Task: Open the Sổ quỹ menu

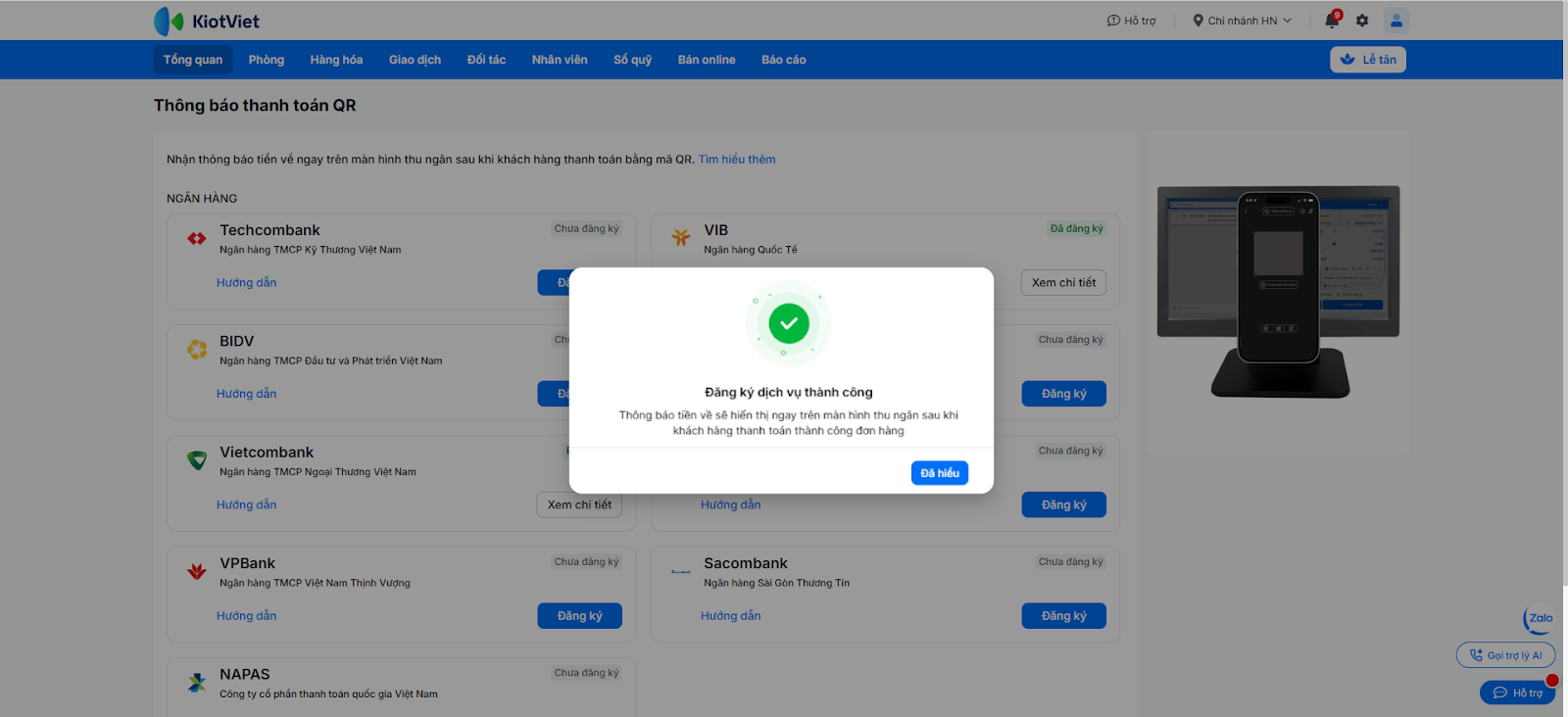Action: 633,60
